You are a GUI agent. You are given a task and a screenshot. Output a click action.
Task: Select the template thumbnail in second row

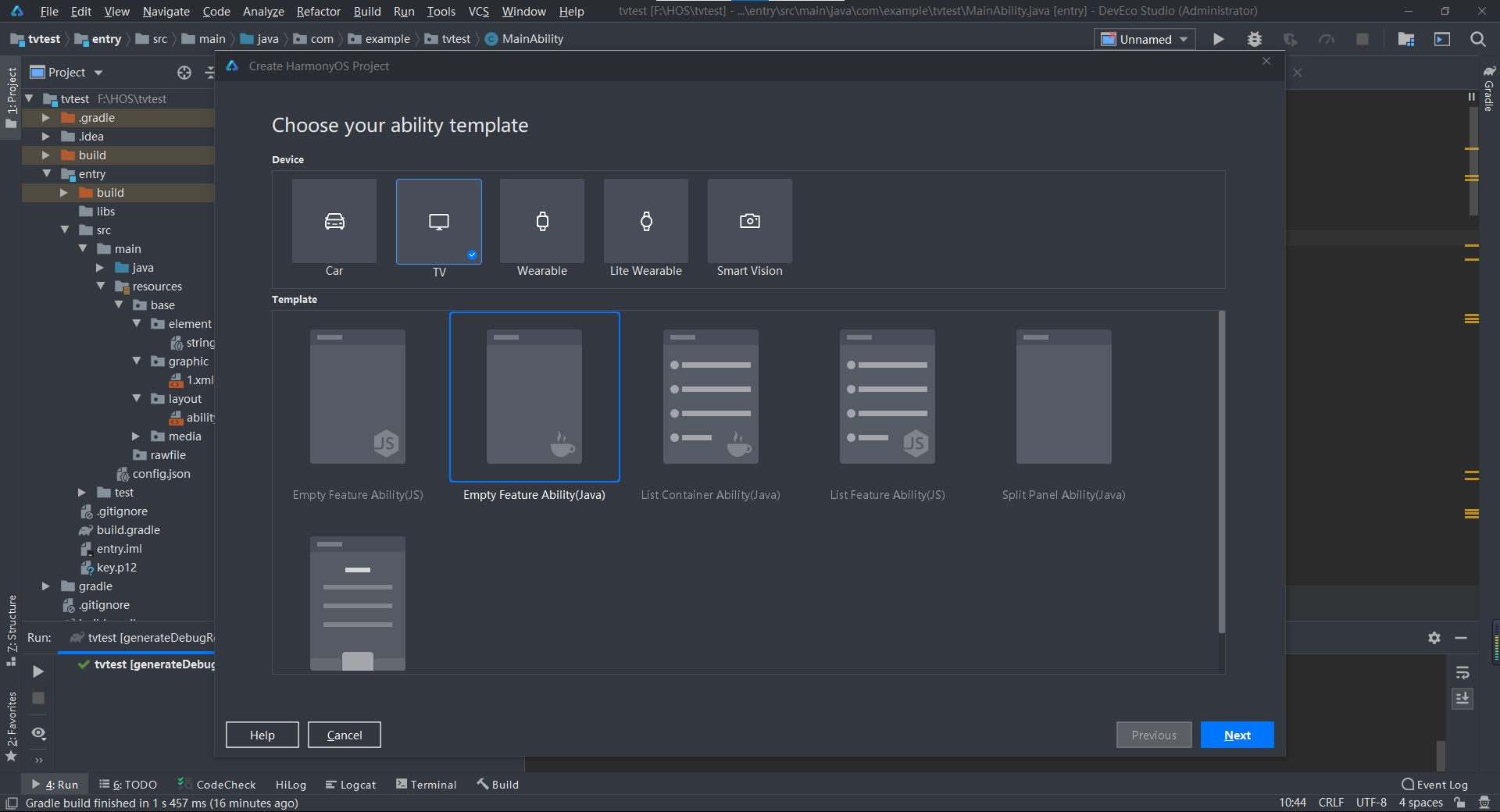click(358, 604)
